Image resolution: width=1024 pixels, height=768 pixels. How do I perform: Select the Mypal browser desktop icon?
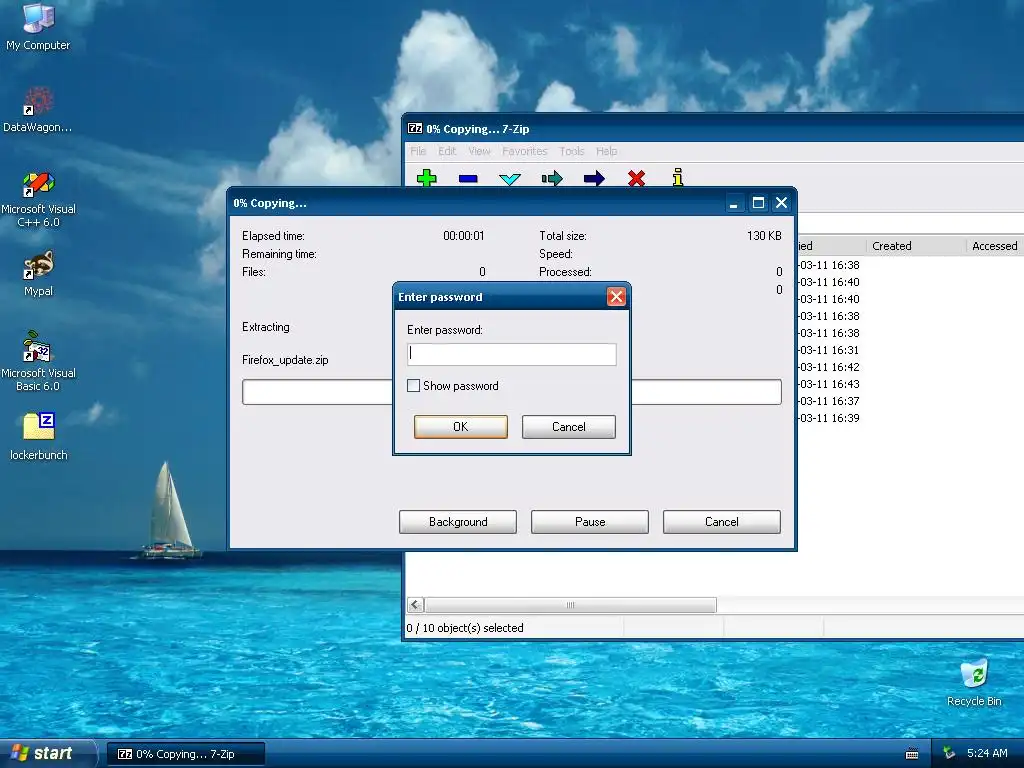38,274
